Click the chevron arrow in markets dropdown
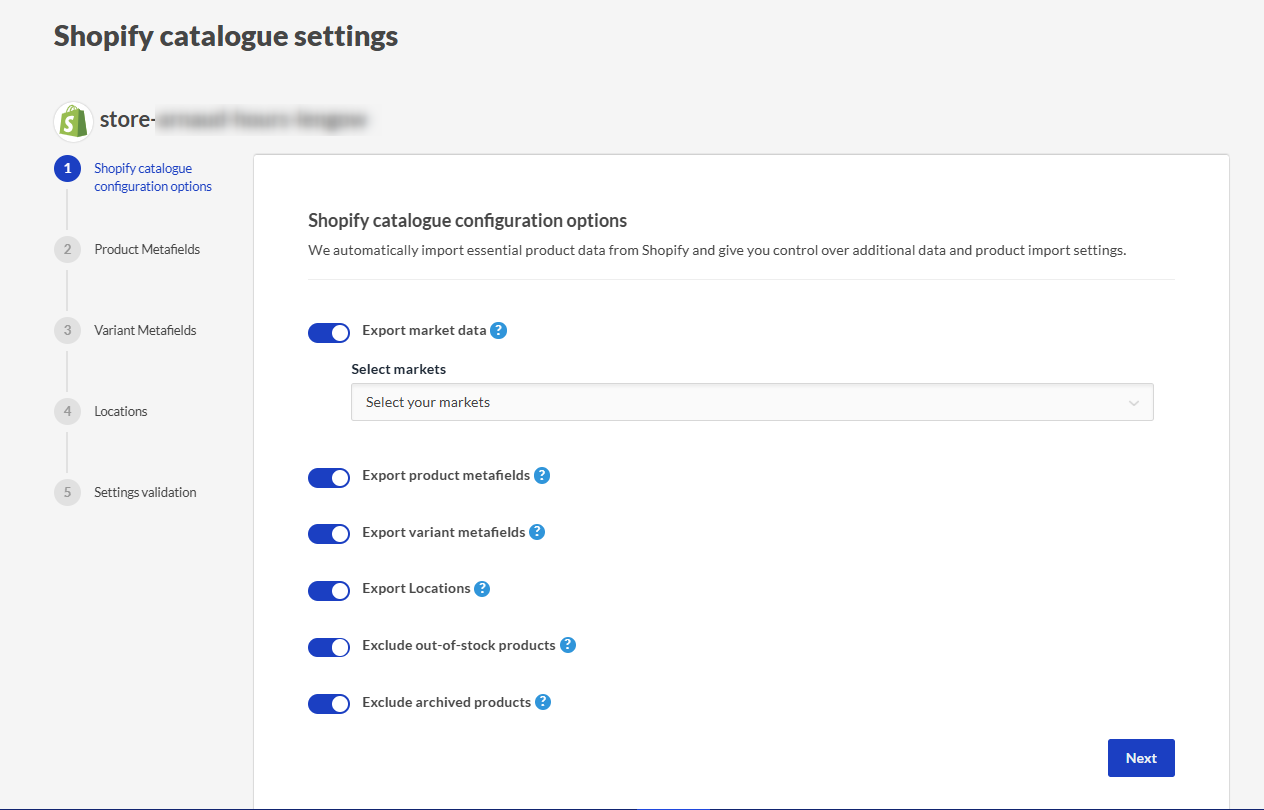The width and height of the screenshot is (1264, 810). click(x=1133, y=403)
